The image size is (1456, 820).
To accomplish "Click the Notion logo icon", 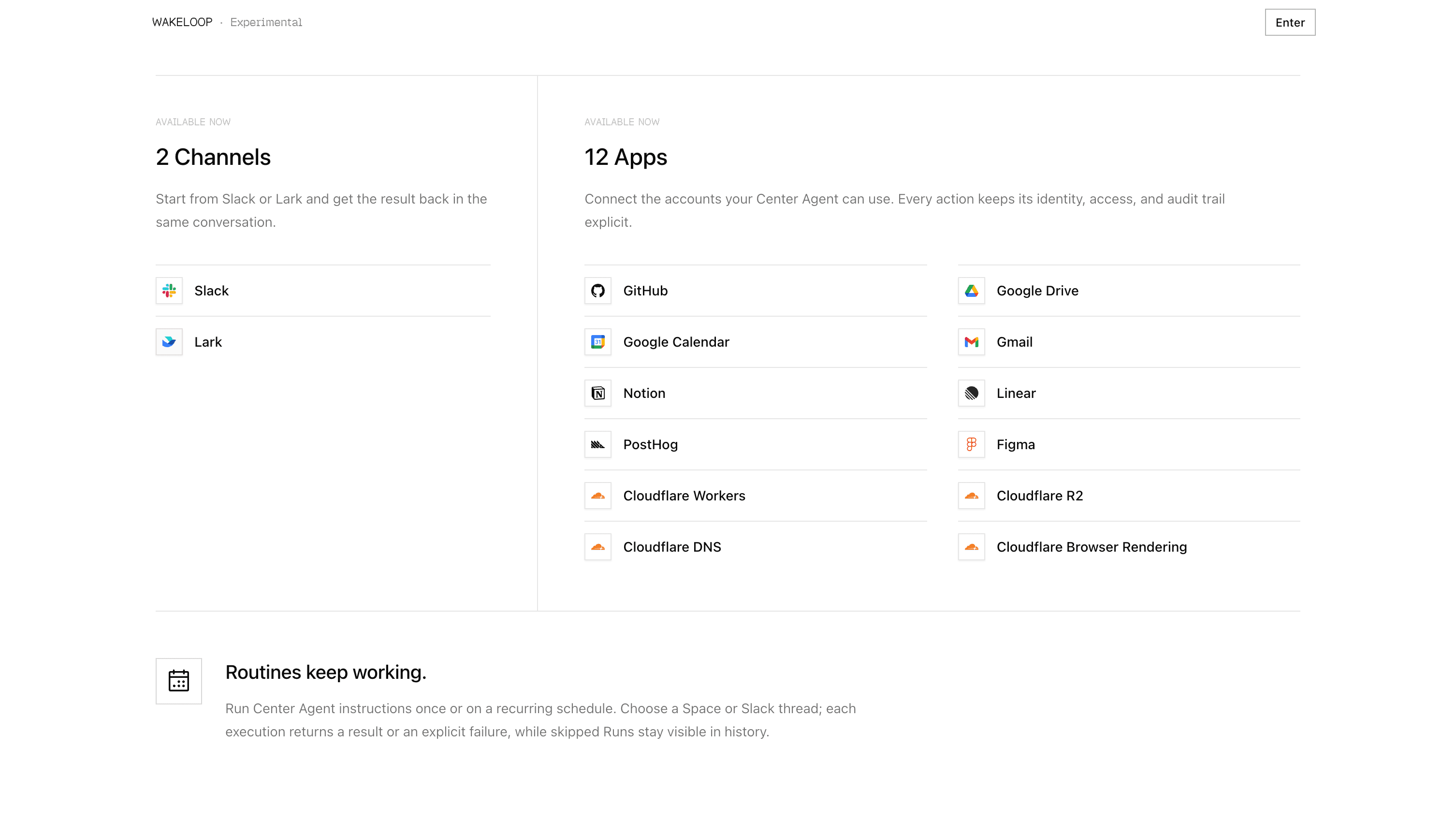I will 598,394.
